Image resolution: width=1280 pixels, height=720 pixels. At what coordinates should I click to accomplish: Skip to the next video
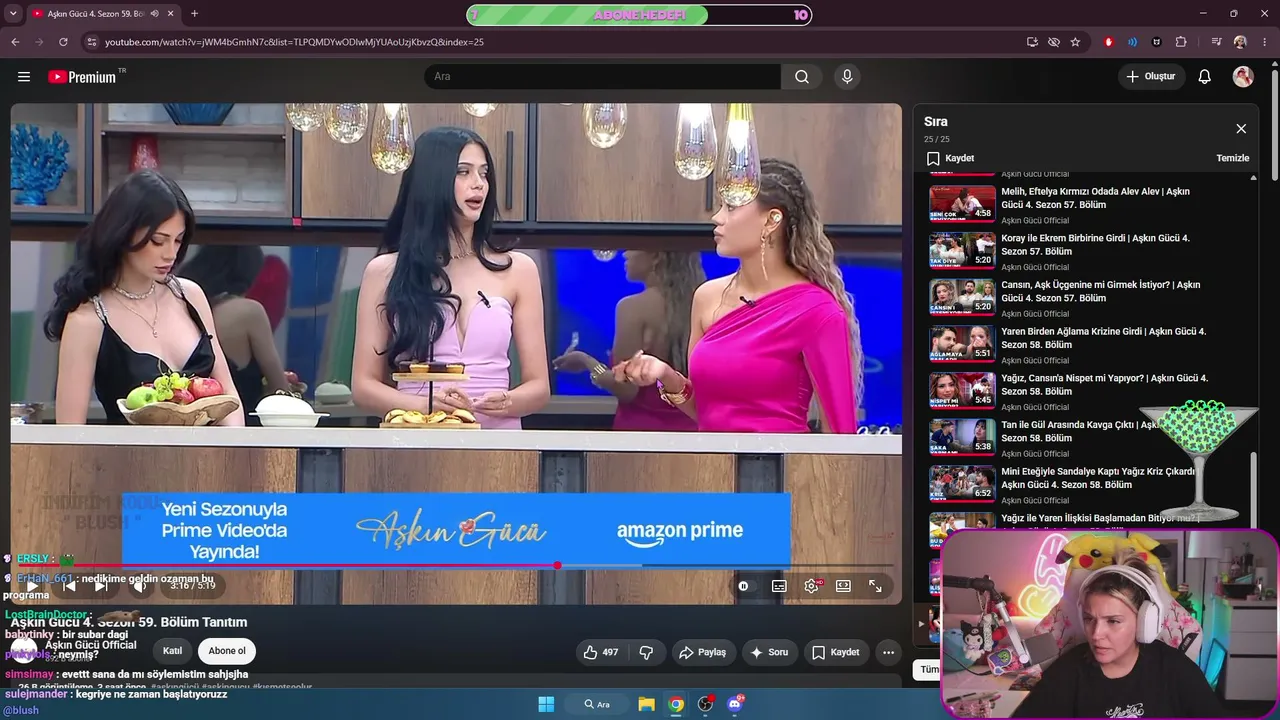click(101, 586)
